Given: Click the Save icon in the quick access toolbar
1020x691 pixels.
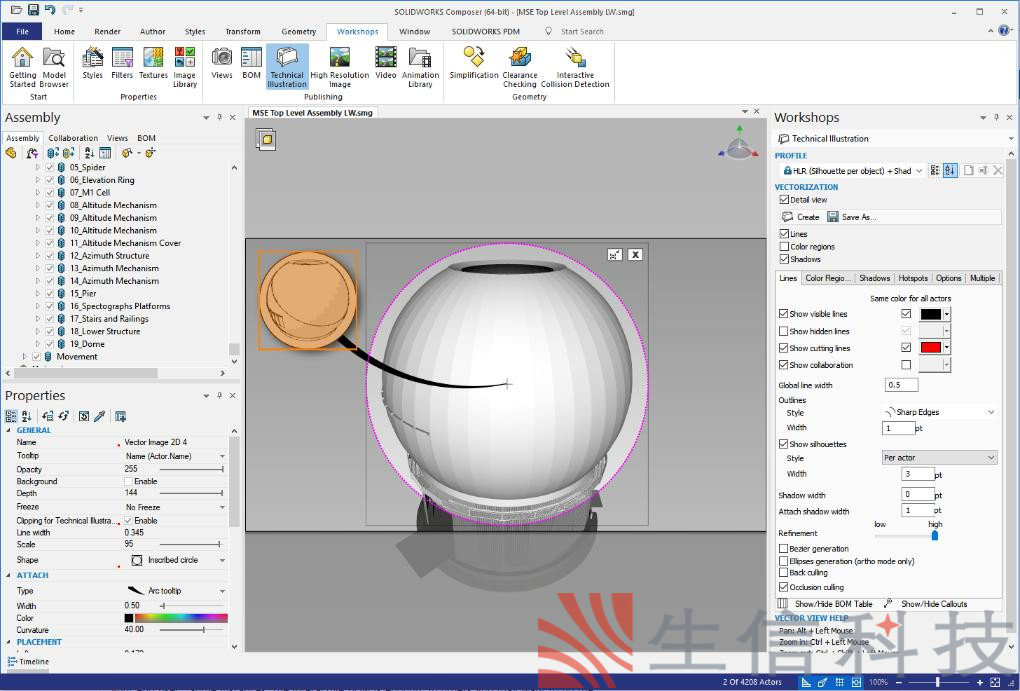Looking at the screenshot, I should click(33, 10).
